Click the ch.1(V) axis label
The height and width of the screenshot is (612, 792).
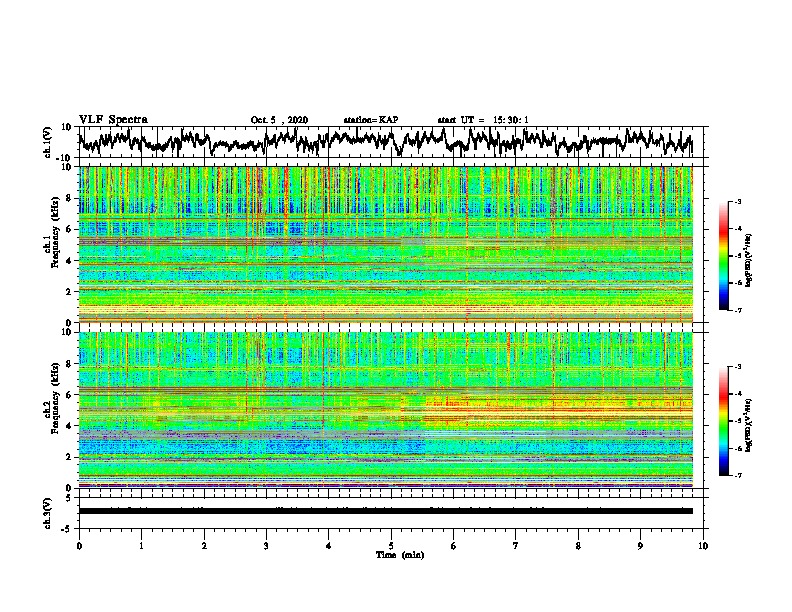48,142
